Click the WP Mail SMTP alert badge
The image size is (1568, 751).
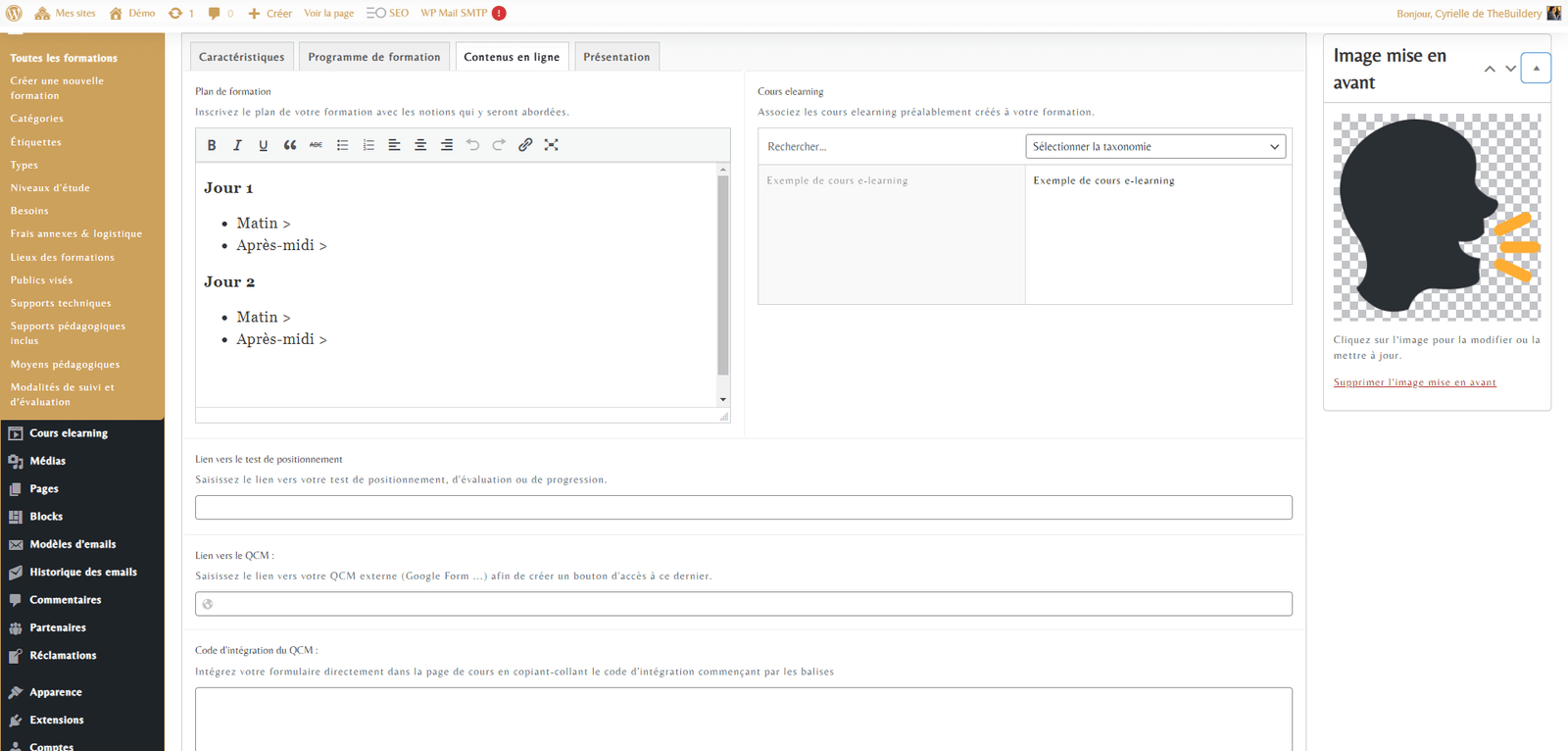499,13
